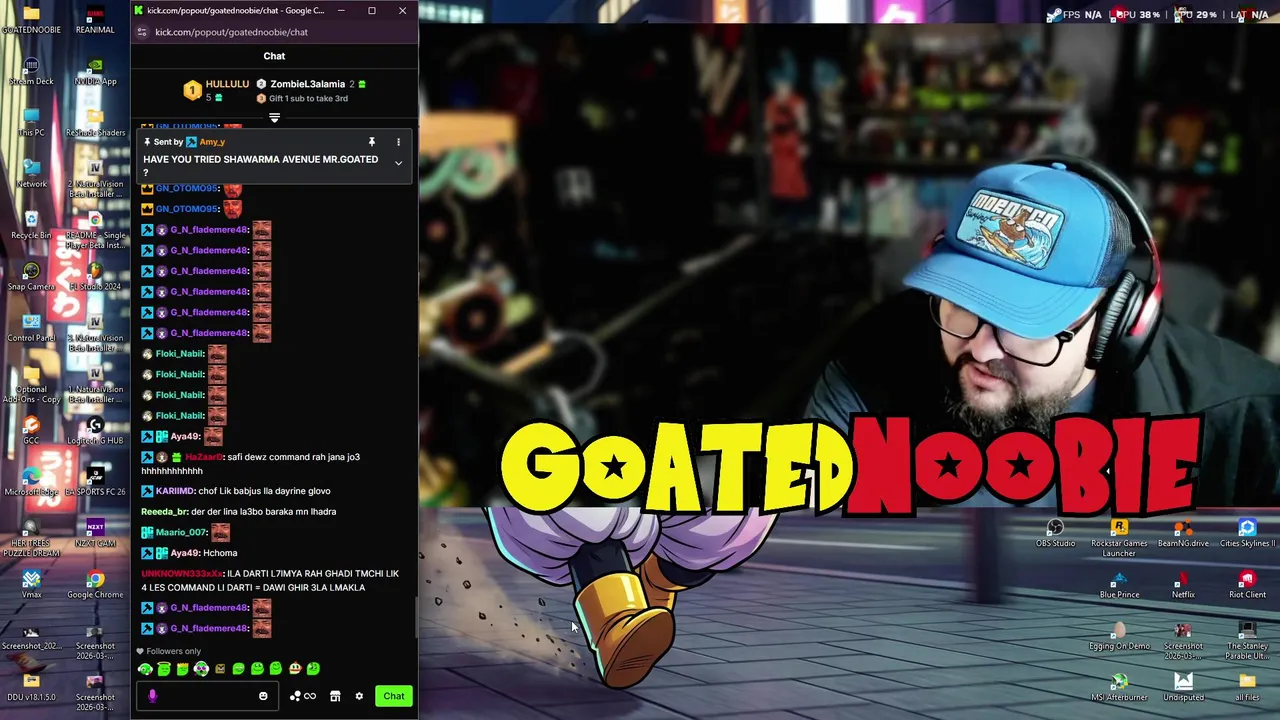Viewport: 1280px width, 720px height.
Task: Click KARIIMD's username in chat
Action: point(173,491)
